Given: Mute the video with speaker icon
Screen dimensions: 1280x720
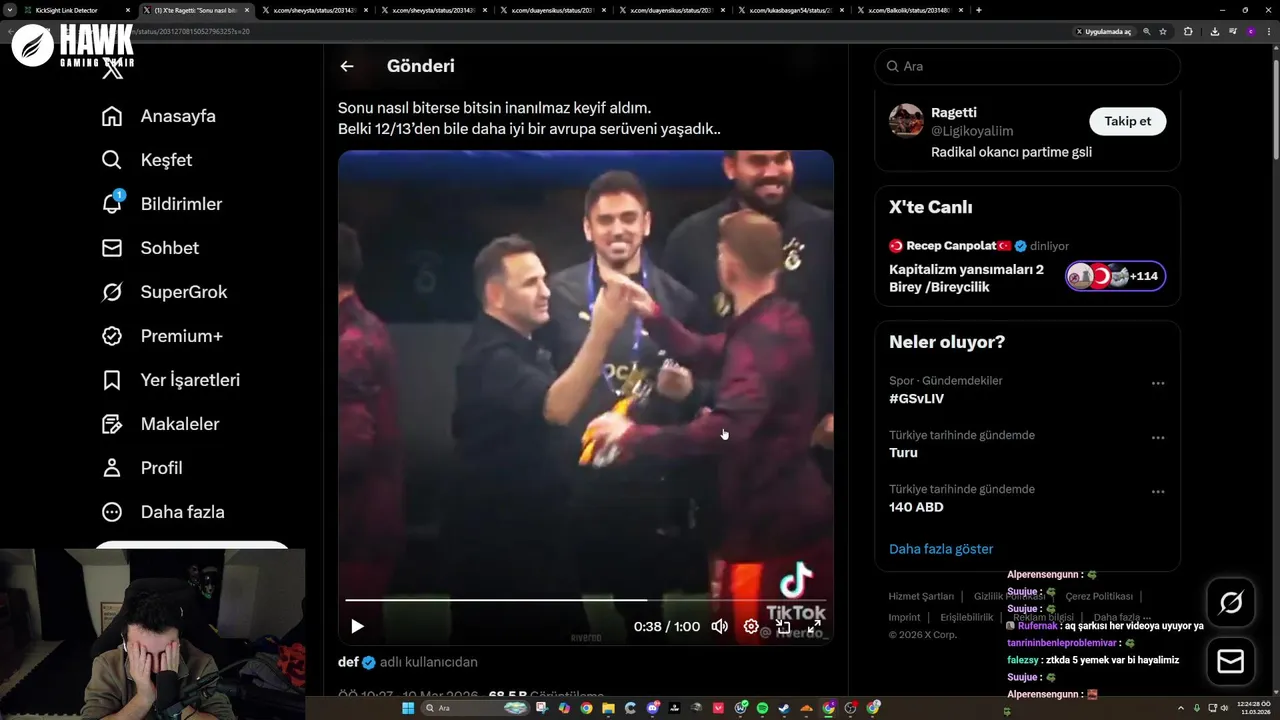Looking at the screenshot, I should [x=719, y=626].
